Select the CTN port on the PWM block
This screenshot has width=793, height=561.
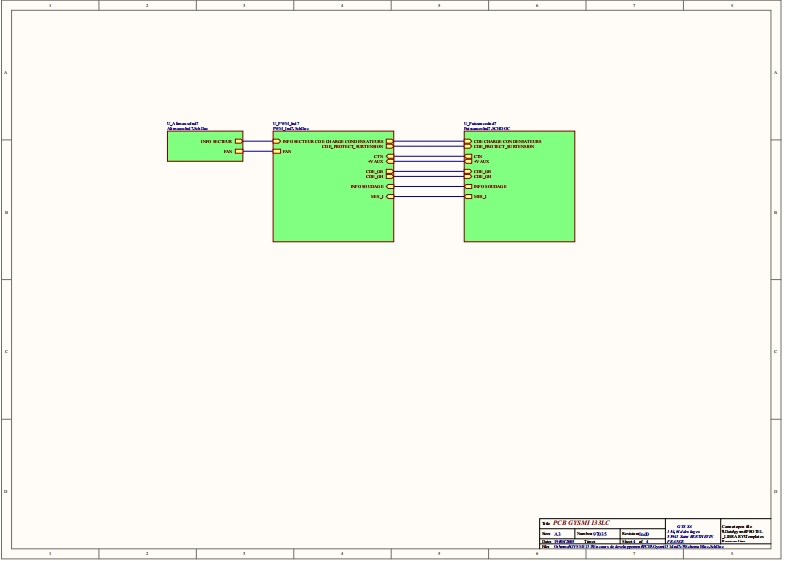[389, 157]
